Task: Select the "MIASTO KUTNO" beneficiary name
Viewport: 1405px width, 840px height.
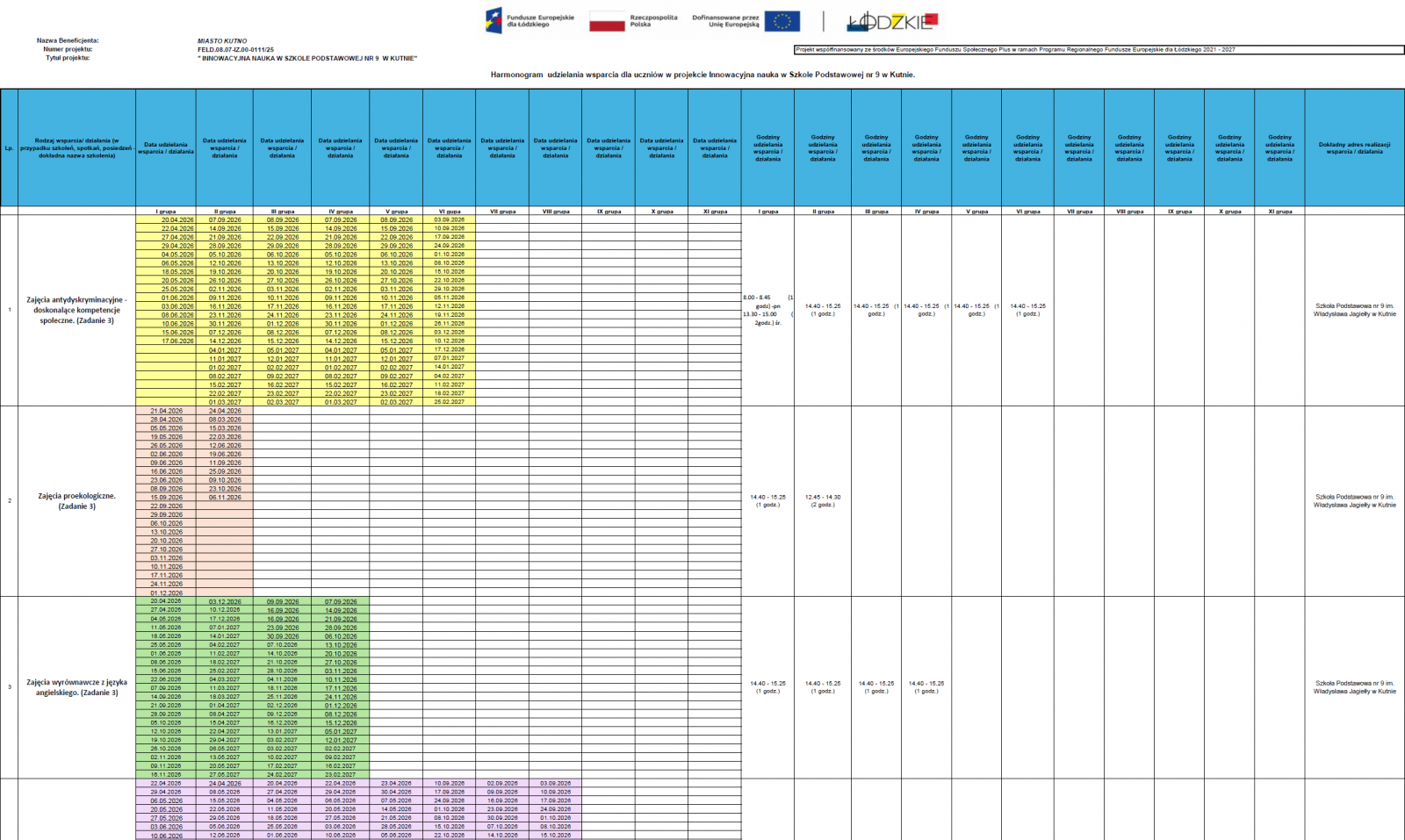Action: (222, 41)
